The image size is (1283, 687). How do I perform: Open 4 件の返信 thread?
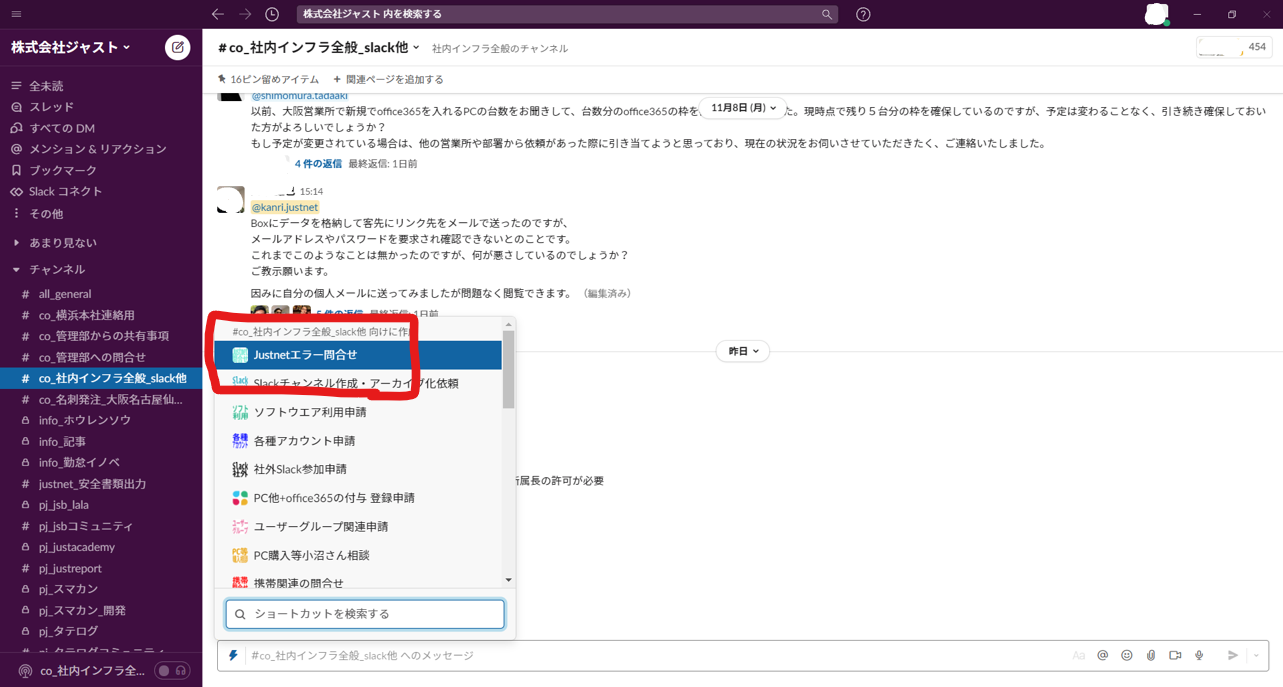tap(318, 163)
